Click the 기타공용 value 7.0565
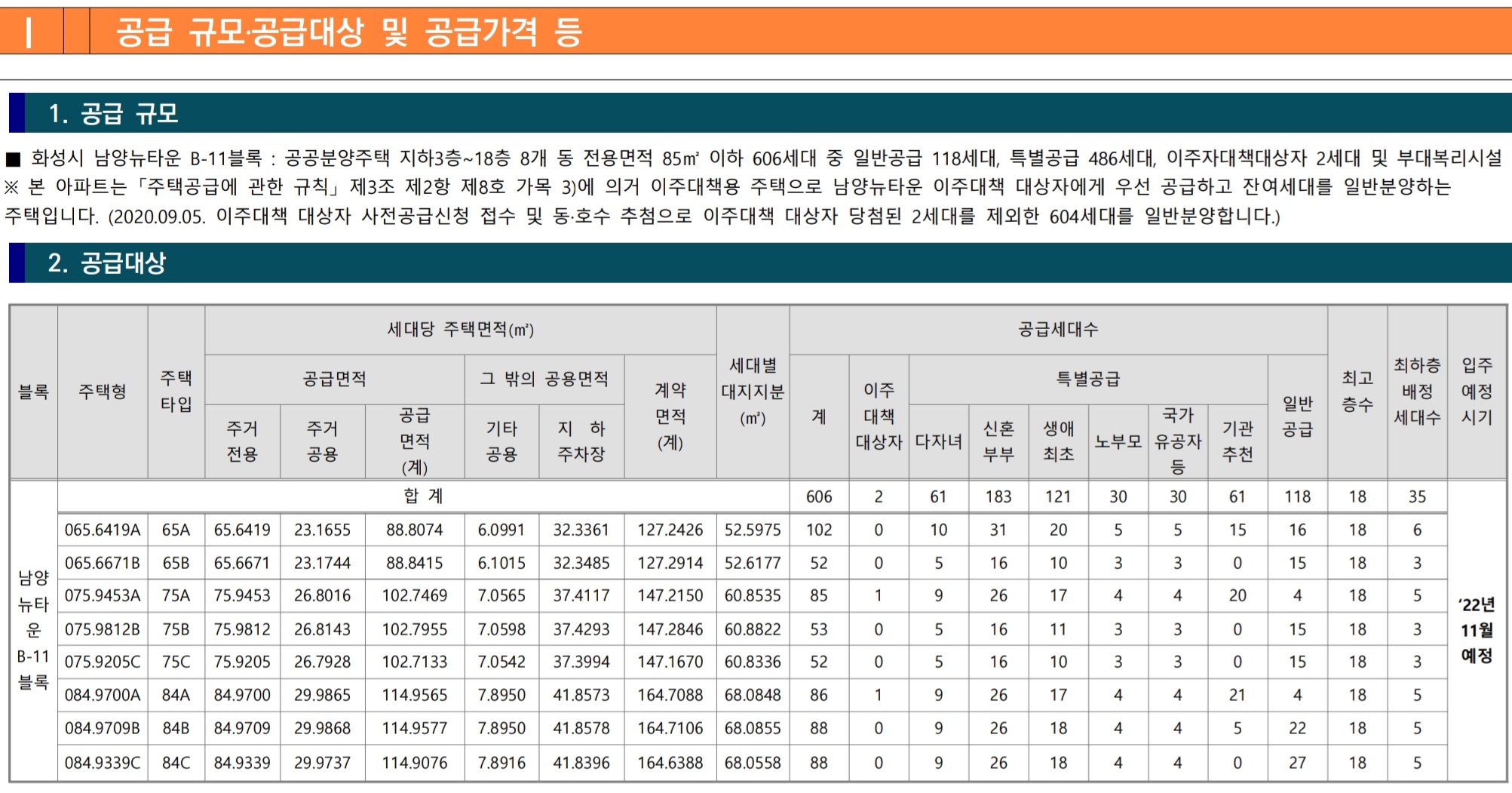The width and height of the screenshot is (1512, 793). click(501, 596)
